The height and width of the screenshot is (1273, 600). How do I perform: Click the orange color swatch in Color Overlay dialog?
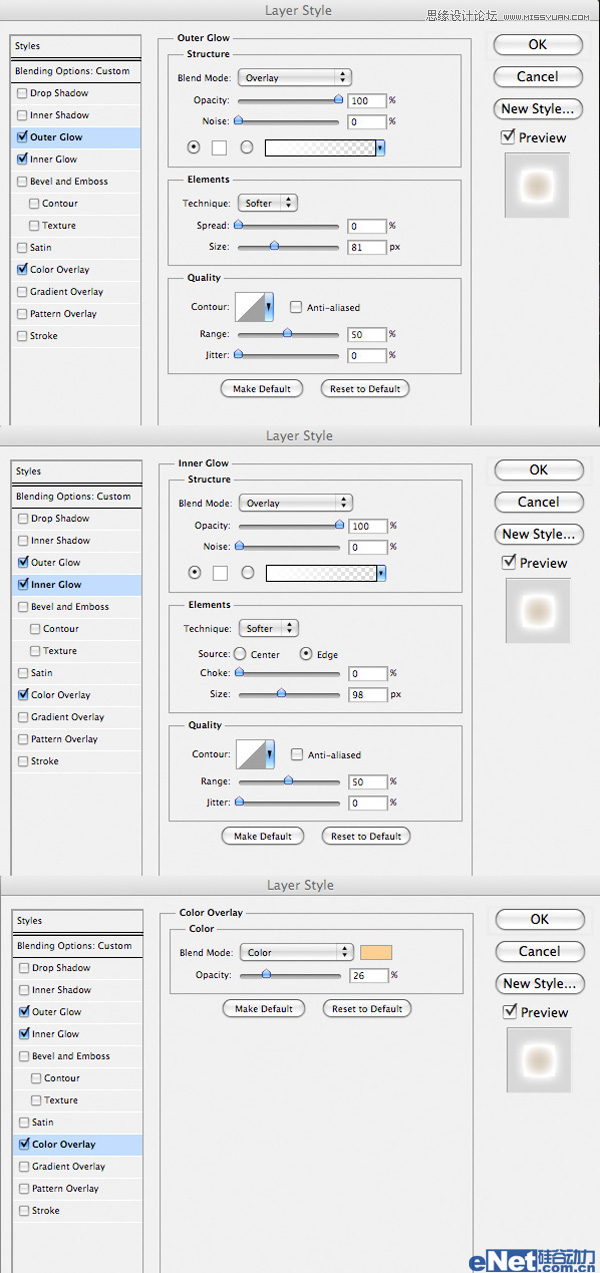pos(376,953)
